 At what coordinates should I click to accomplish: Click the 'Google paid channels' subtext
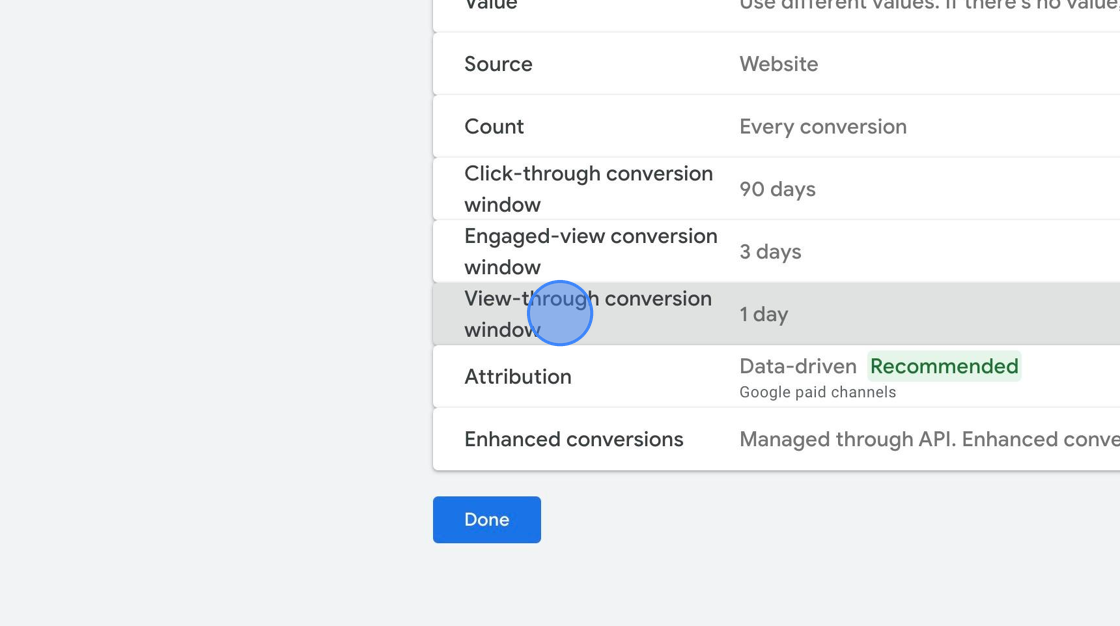(x=817, y=392)
